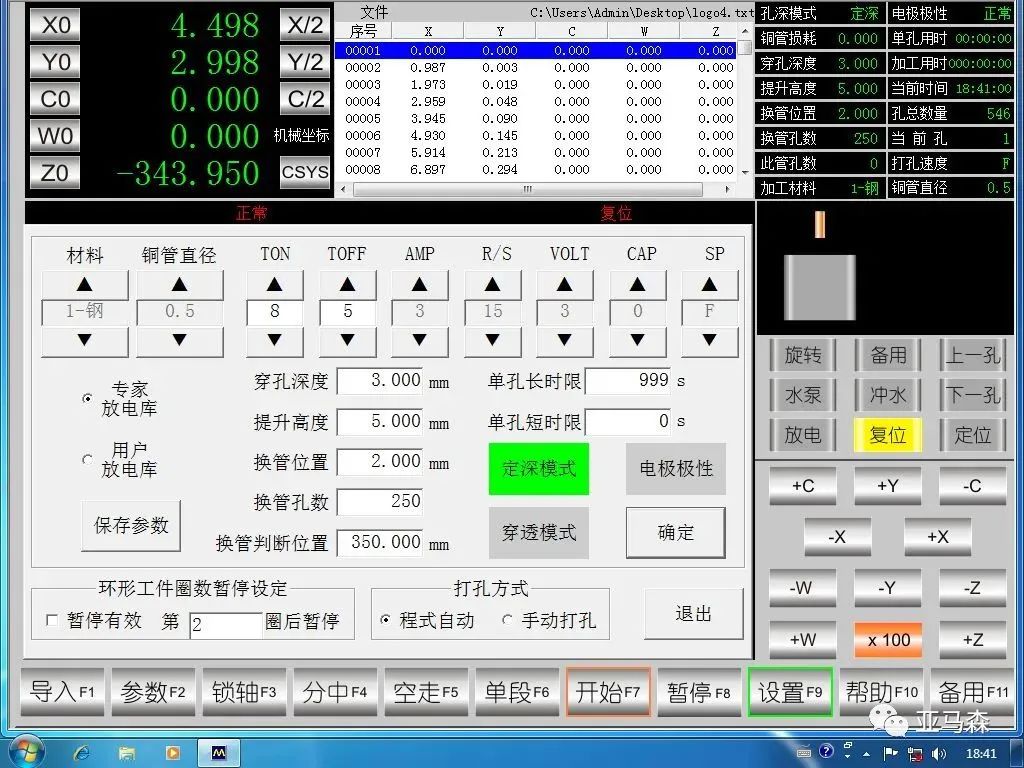Click the 保存参数 button
This screenshot has width=1024, height=768.
pos(131,526)
